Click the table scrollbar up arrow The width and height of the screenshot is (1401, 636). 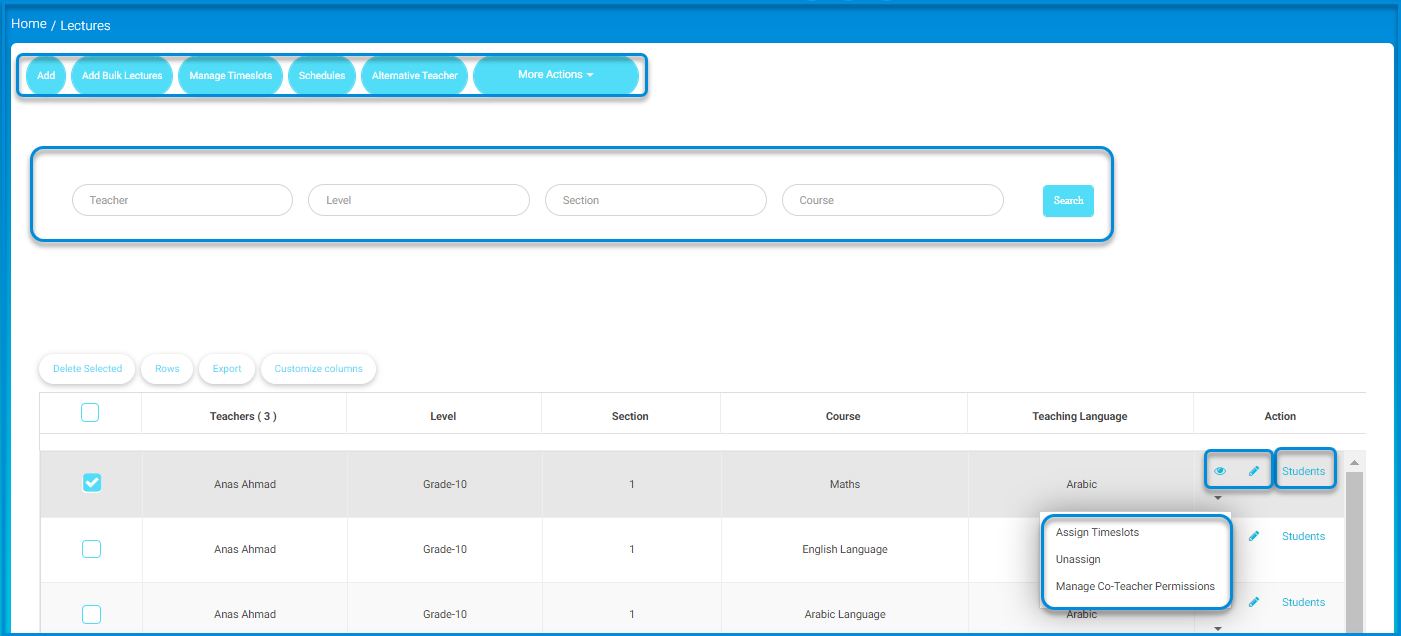pyautogui.click(x=1355, y=463)
